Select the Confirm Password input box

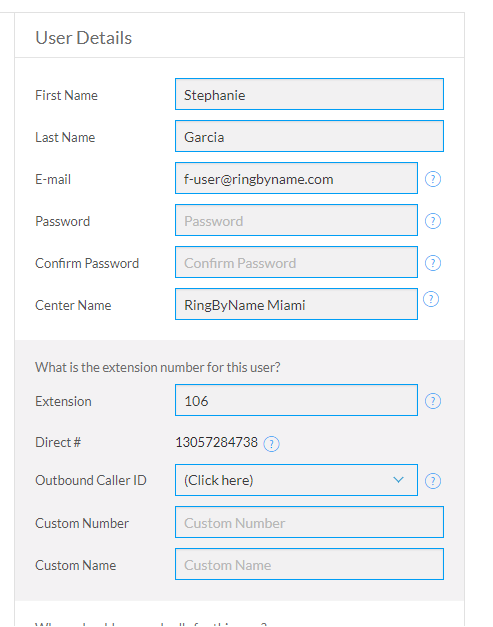(x=296, y=262)
